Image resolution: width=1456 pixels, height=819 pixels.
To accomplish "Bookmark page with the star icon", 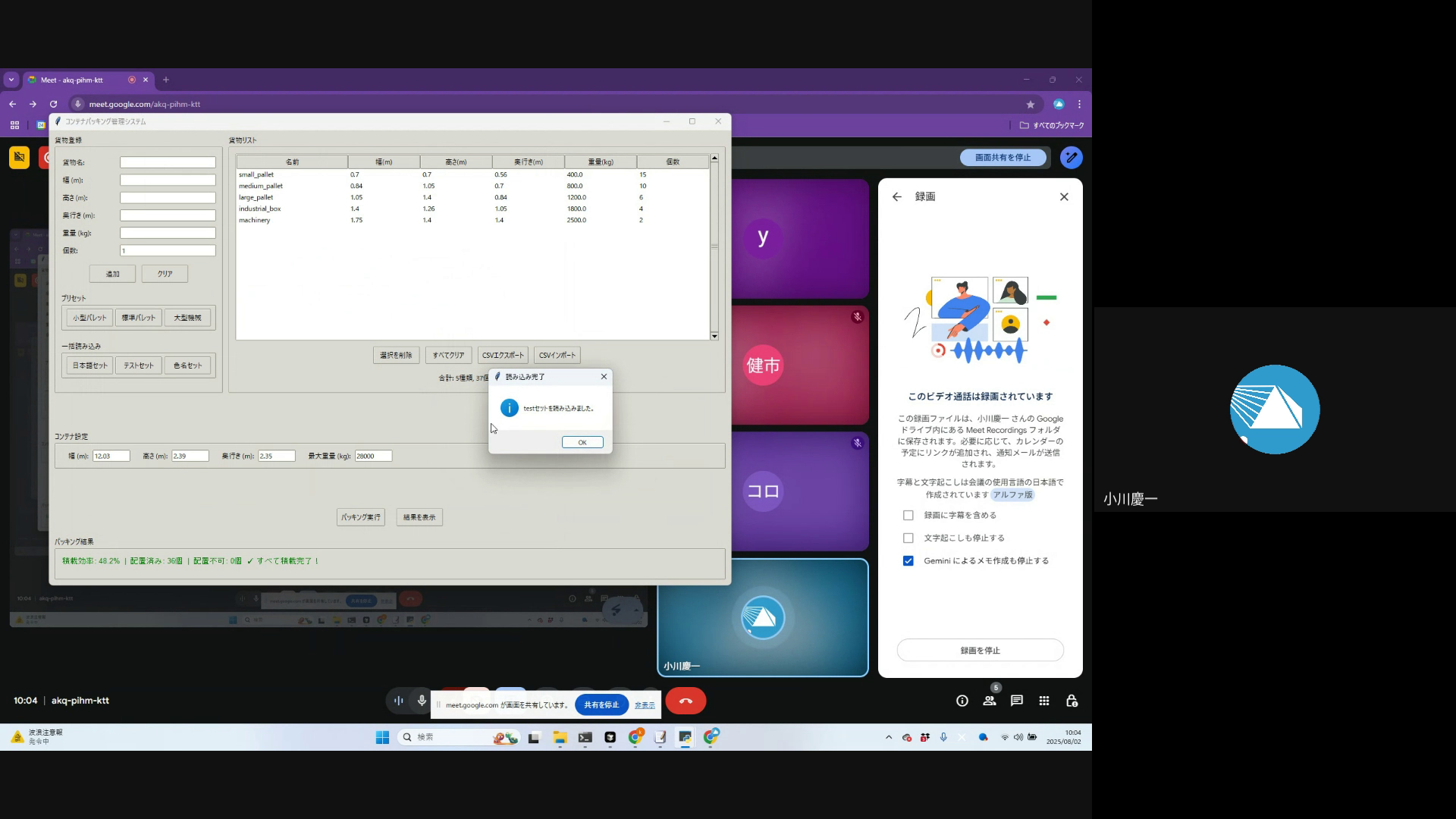I will coord(1030,104).
